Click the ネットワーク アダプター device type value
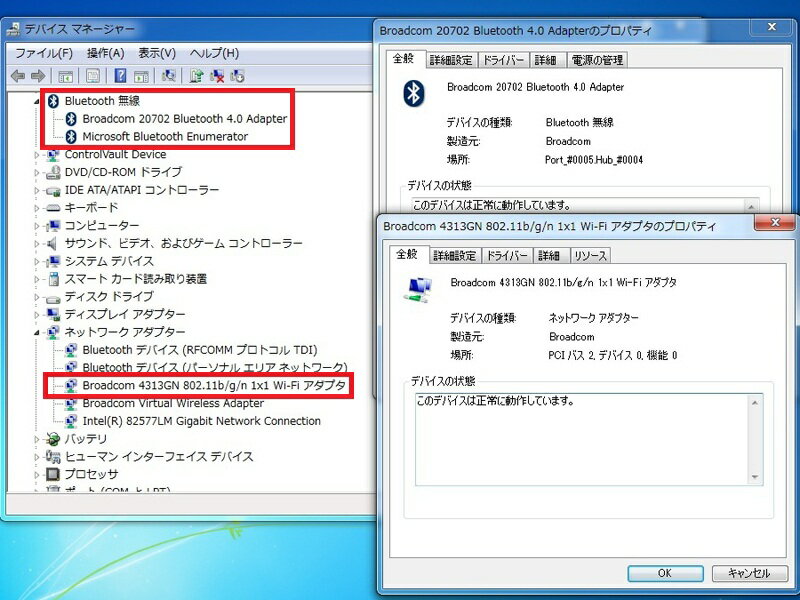 point(594,318)
